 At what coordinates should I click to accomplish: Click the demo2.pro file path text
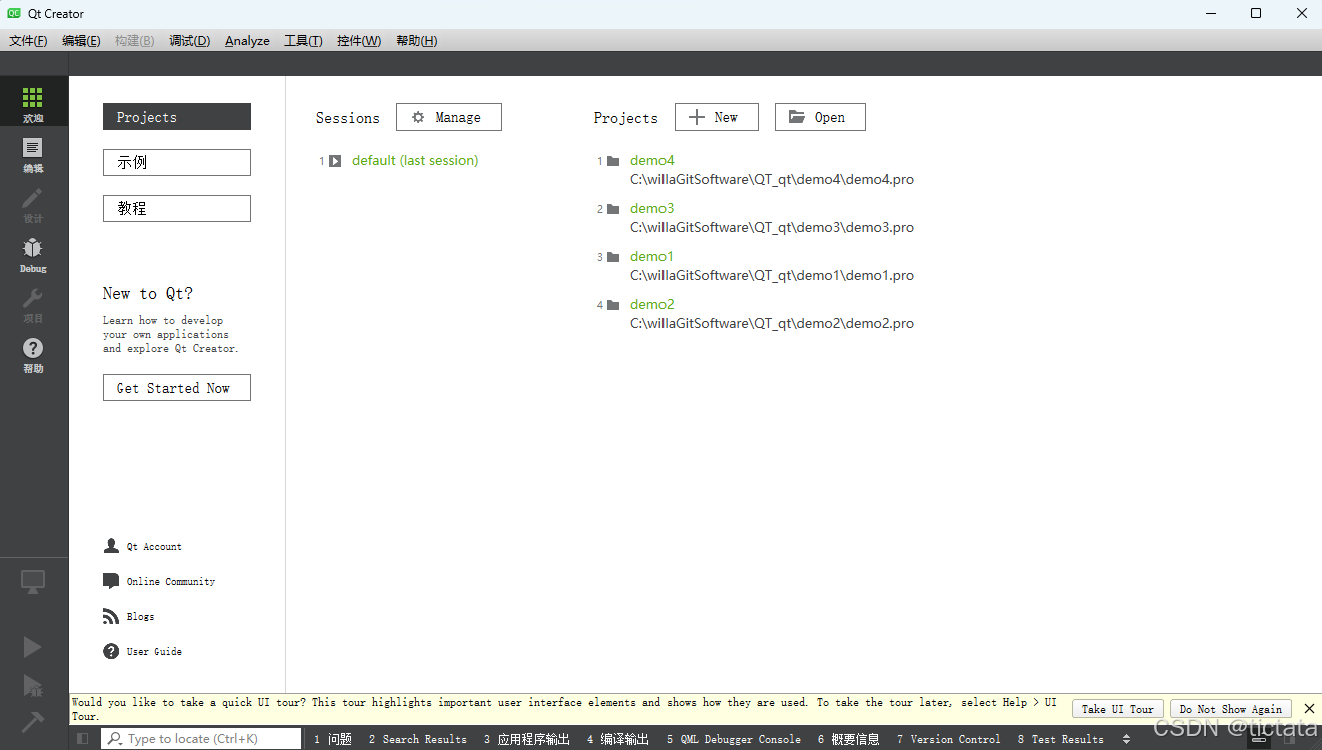[x=772, y=324]
